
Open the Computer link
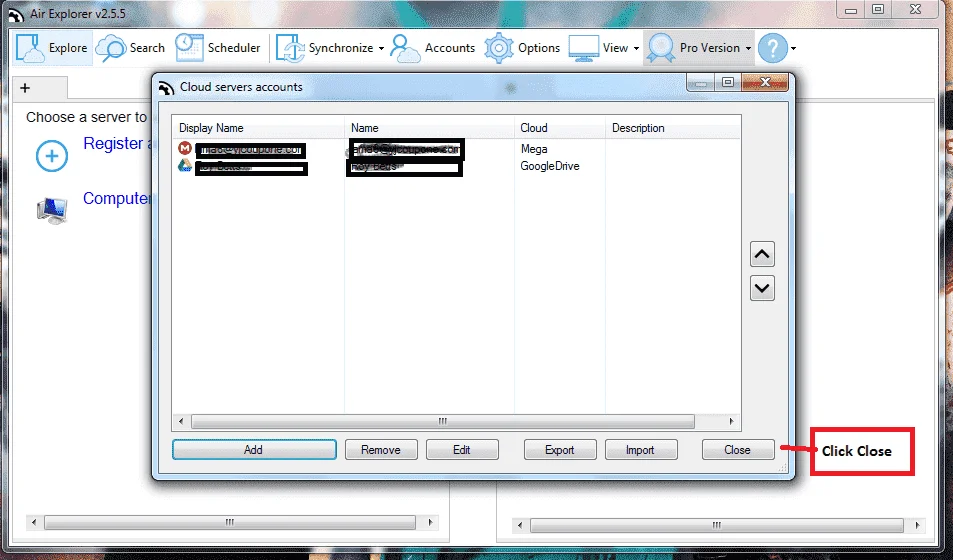pos(117,199)
